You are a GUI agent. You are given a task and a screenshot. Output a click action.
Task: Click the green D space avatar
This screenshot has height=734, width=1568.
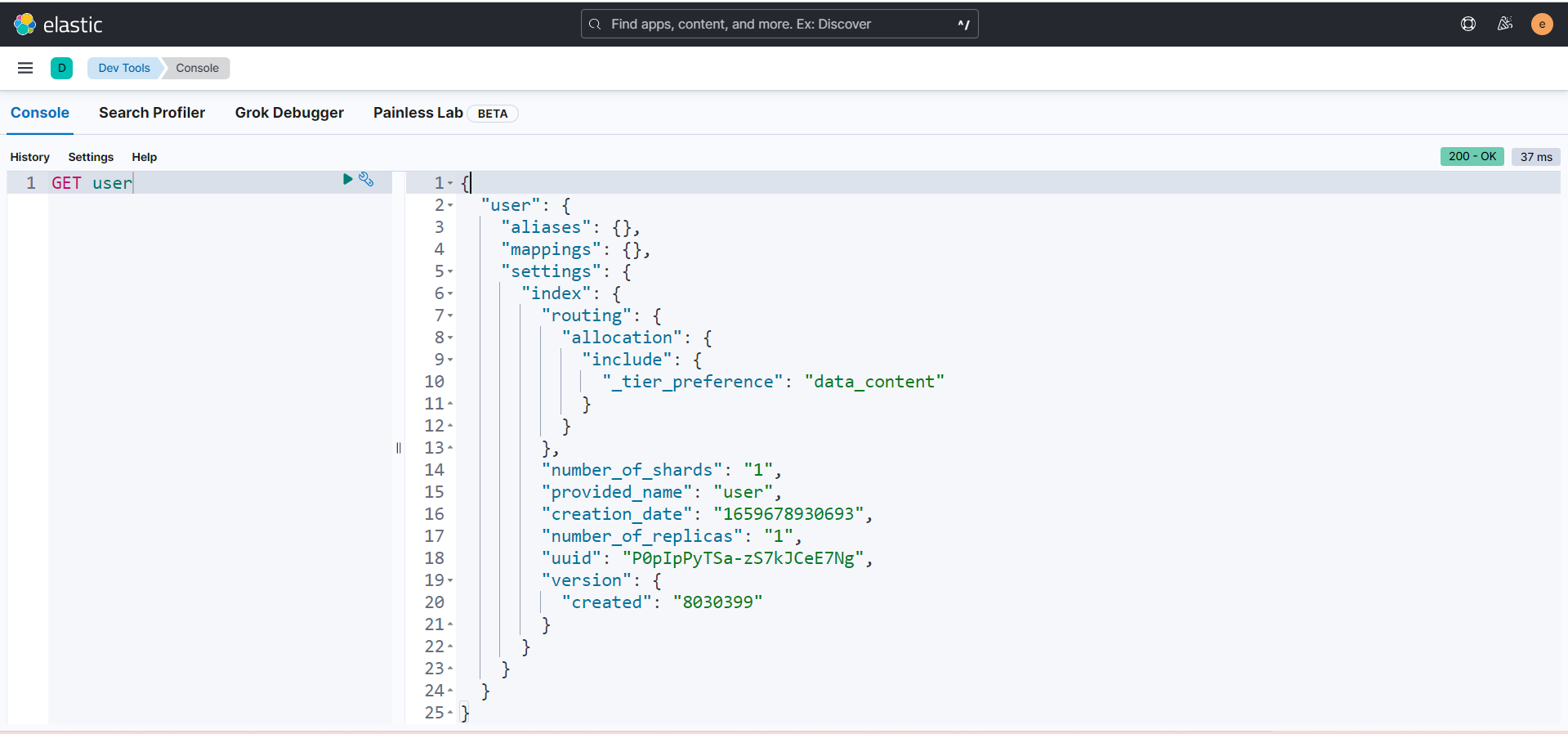click(61, 68)
